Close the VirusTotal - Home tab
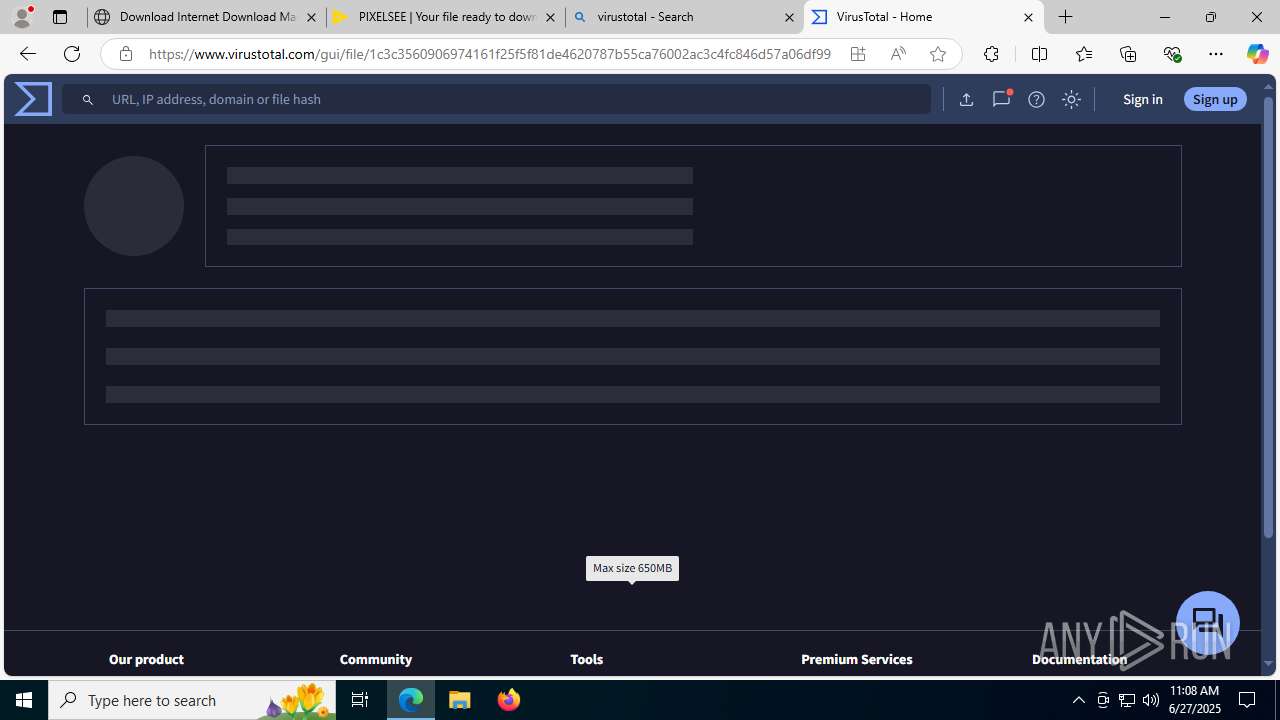This screenshot has width=1280, height=720. click(1028, 17)
